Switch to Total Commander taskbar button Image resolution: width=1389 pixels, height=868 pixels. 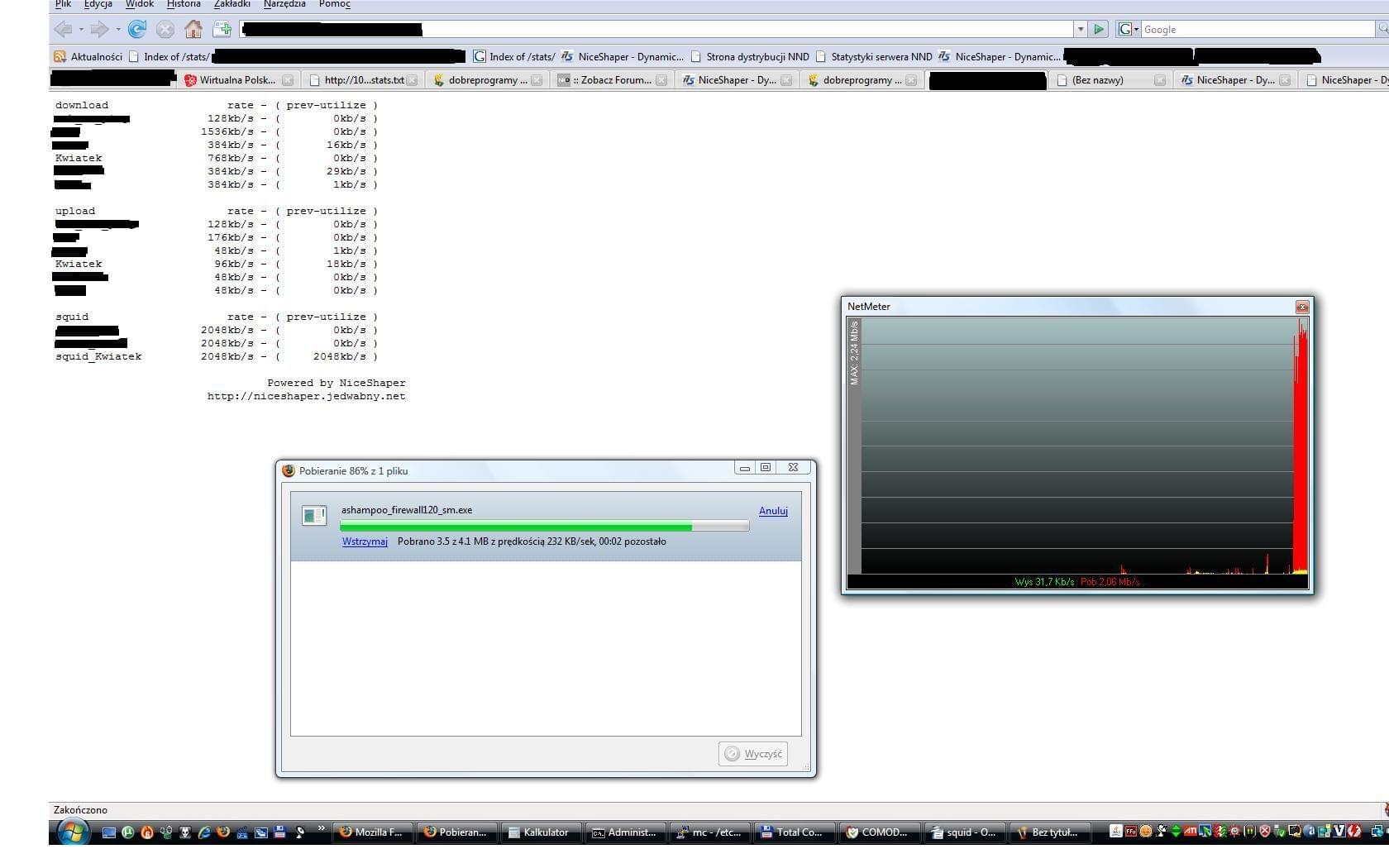(x=795, y=832)
